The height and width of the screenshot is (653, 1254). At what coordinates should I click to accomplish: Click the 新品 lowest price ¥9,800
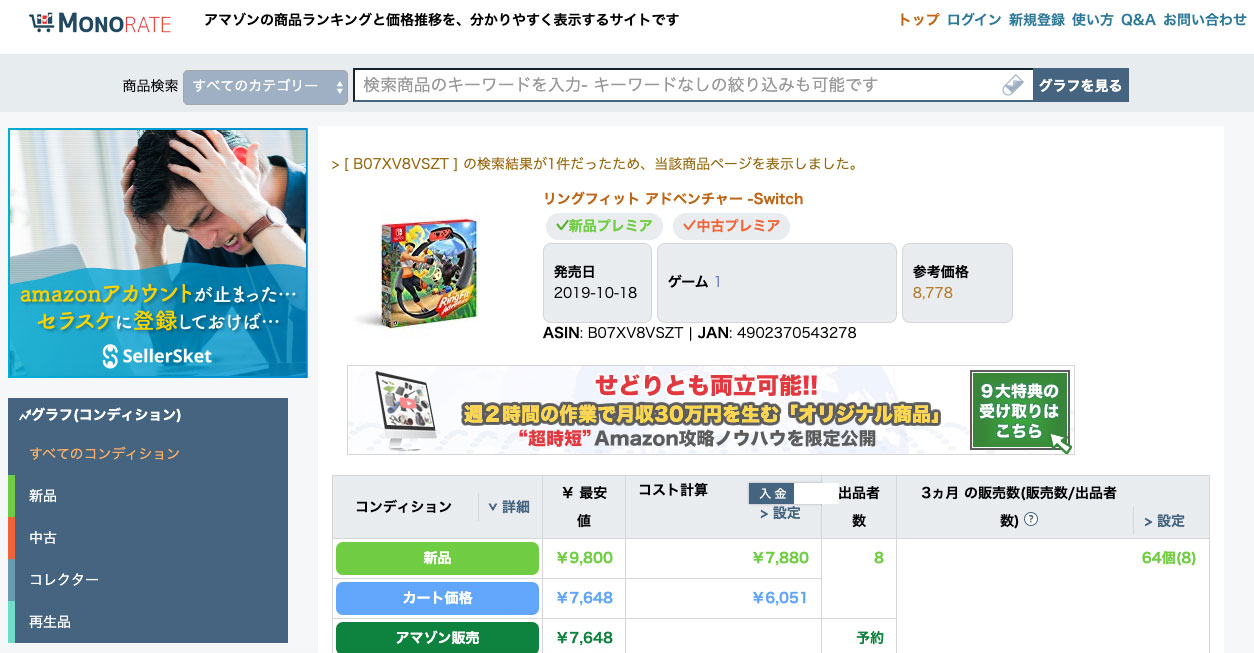point(584,558)
